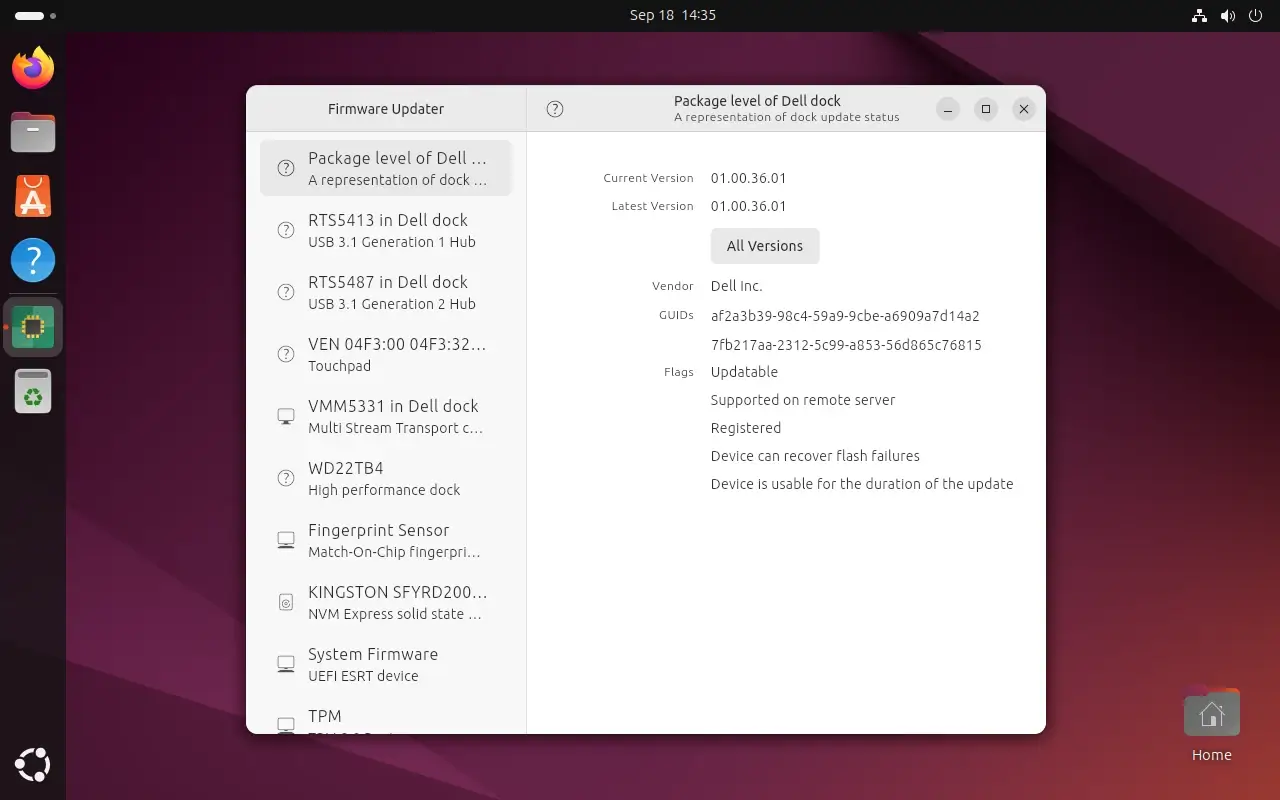Click the Registered flag text
Viewport: 1280px width, 800px height.
click(746, 428)
